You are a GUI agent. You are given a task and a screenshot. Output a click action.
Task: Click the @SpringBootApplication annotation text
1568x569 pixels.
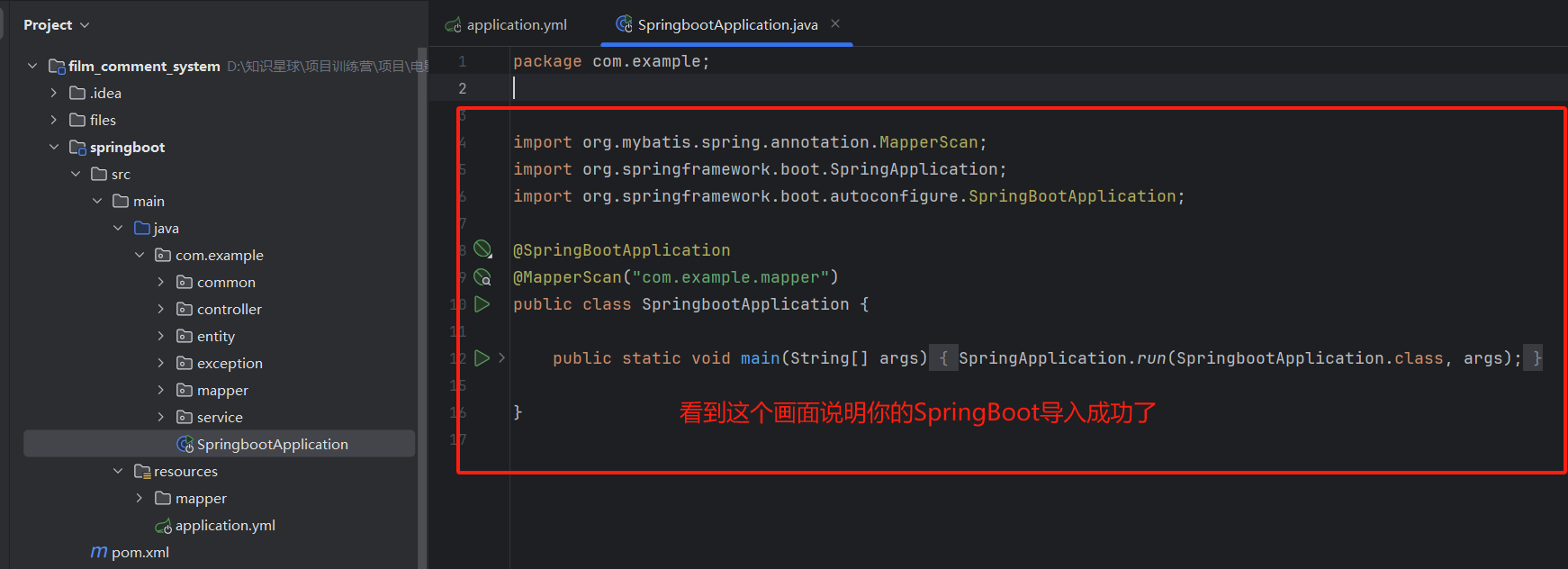[x=622, y=250]
